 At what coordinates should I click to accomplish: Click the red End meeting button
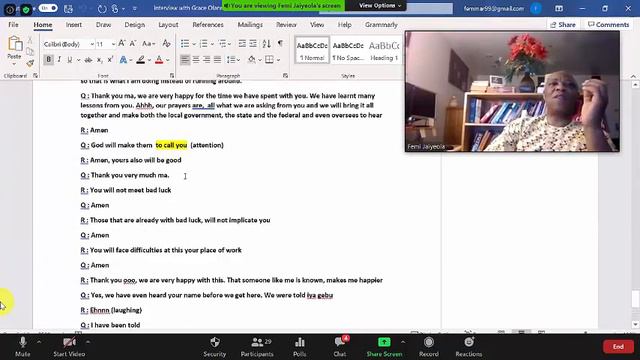[x=618, y=347]
